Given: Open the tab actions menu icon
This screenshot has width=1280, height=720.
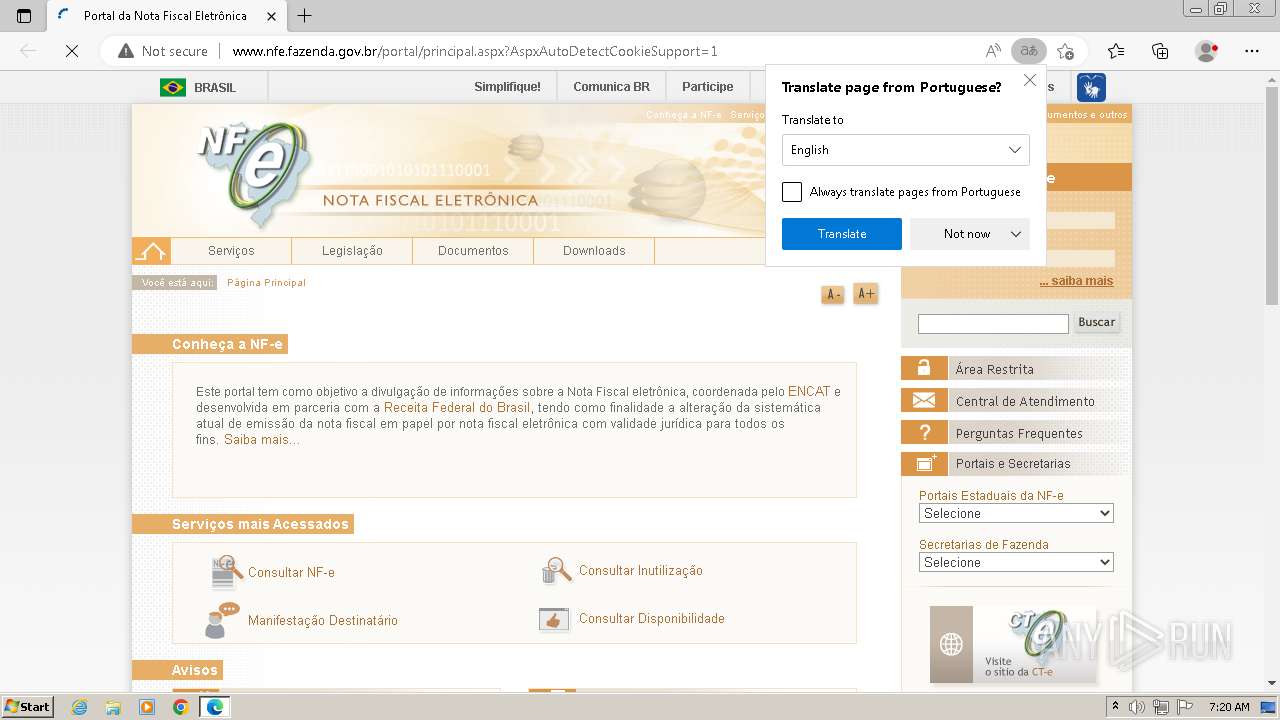Looking at the screenshot, I should pyautogui.click(x=24, y=16).
